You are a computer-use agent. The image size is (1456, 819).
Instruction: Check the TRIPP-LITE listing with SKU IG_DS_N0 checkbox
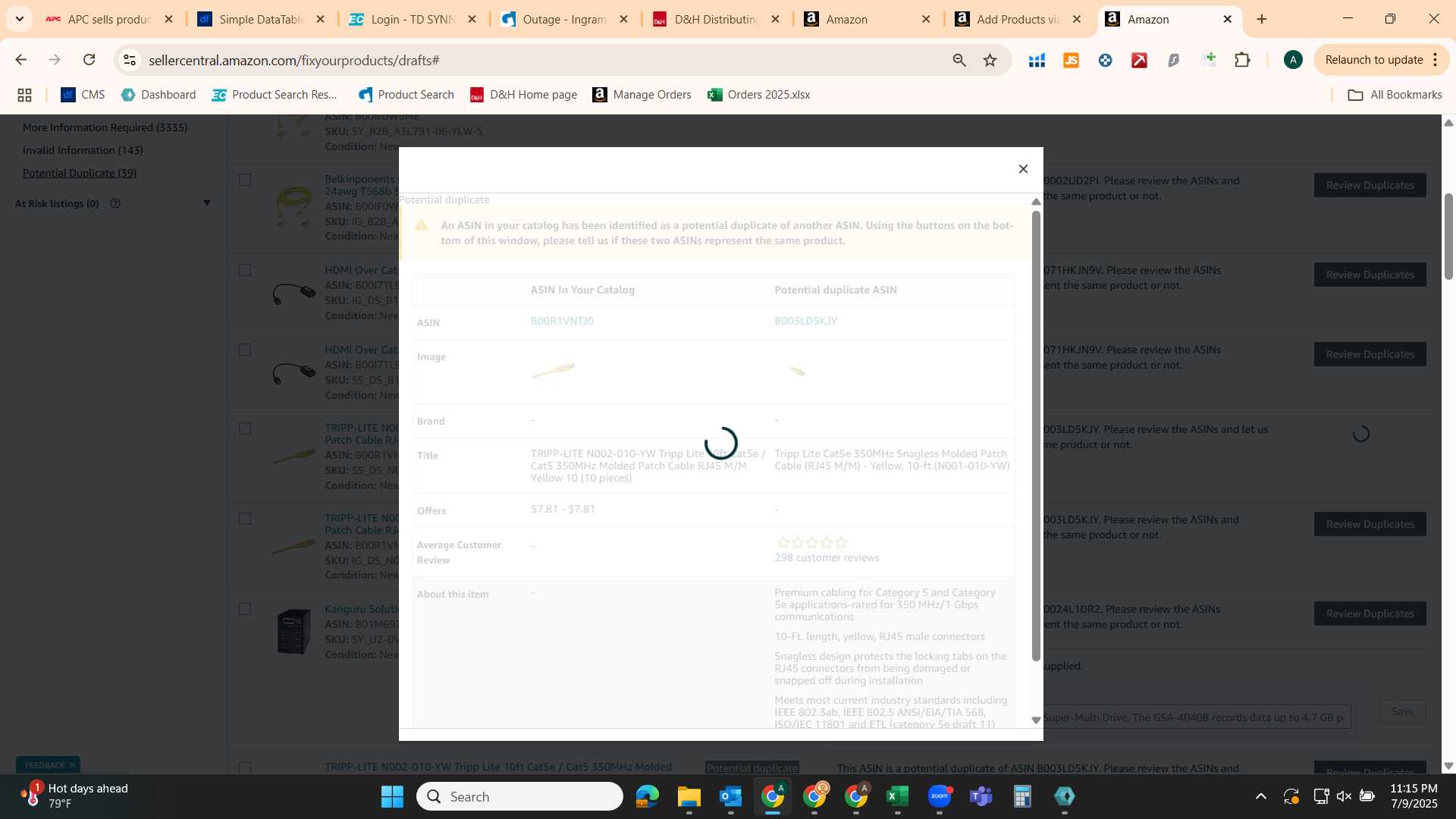pos(245,519)
